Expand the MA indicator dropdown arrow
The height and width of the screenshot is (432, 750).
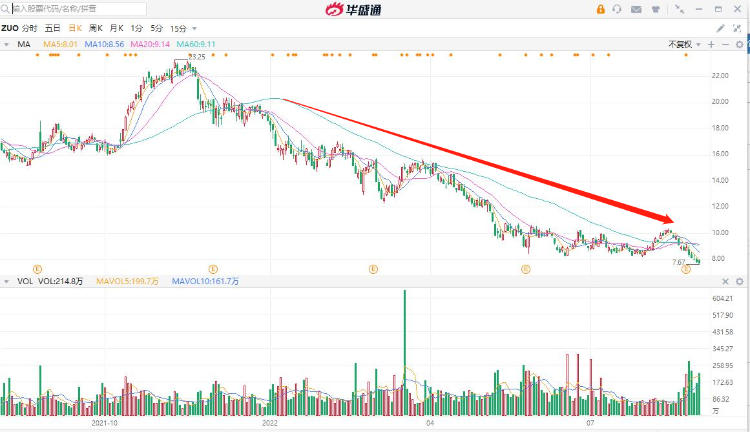pyautogui.click(x=8, y=45)
